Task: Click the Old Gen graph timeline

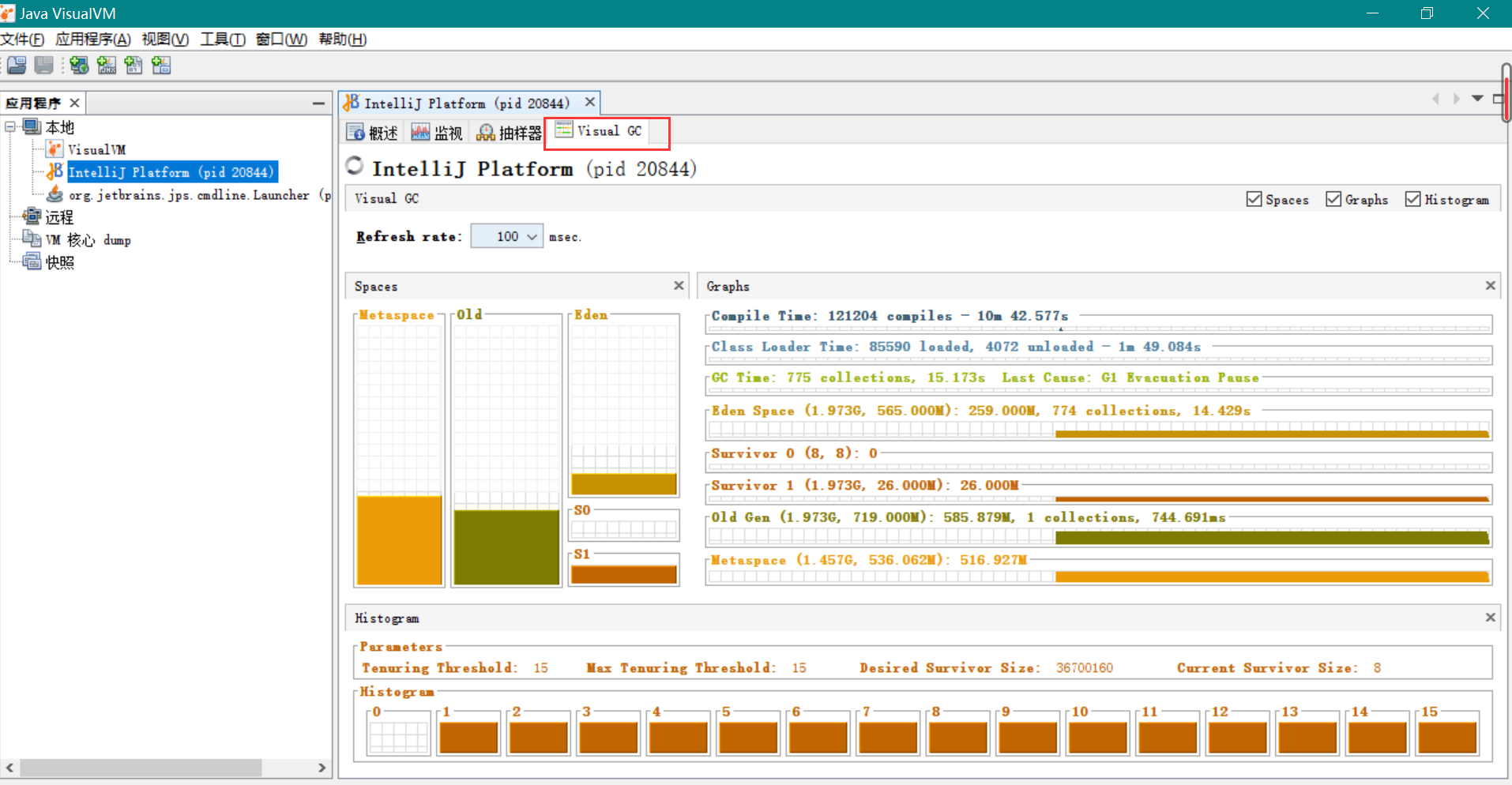Action: click(1099, 536)
